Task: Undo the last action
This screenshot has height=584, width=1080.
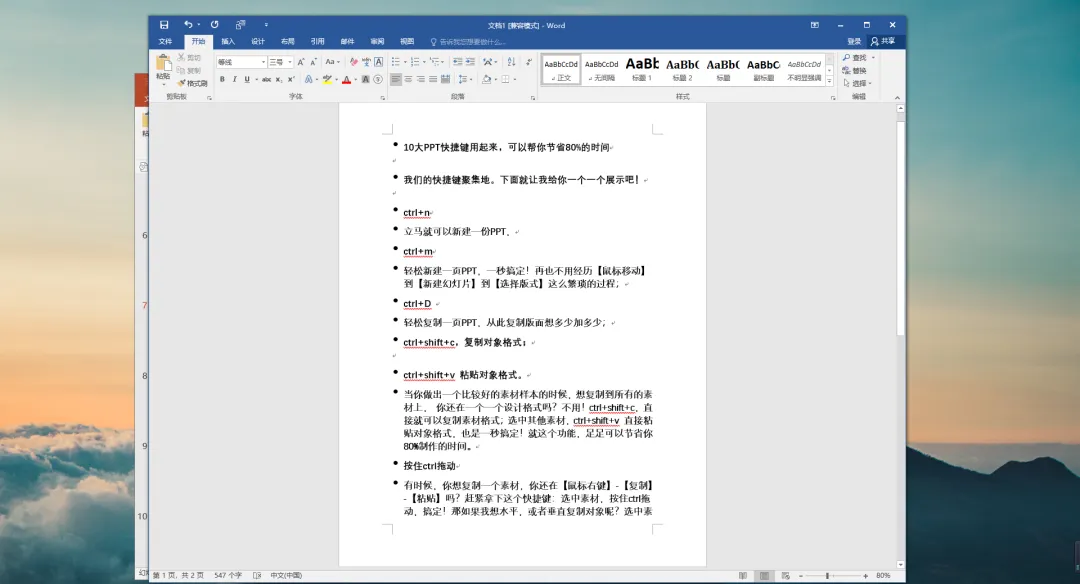Action: 188,25
